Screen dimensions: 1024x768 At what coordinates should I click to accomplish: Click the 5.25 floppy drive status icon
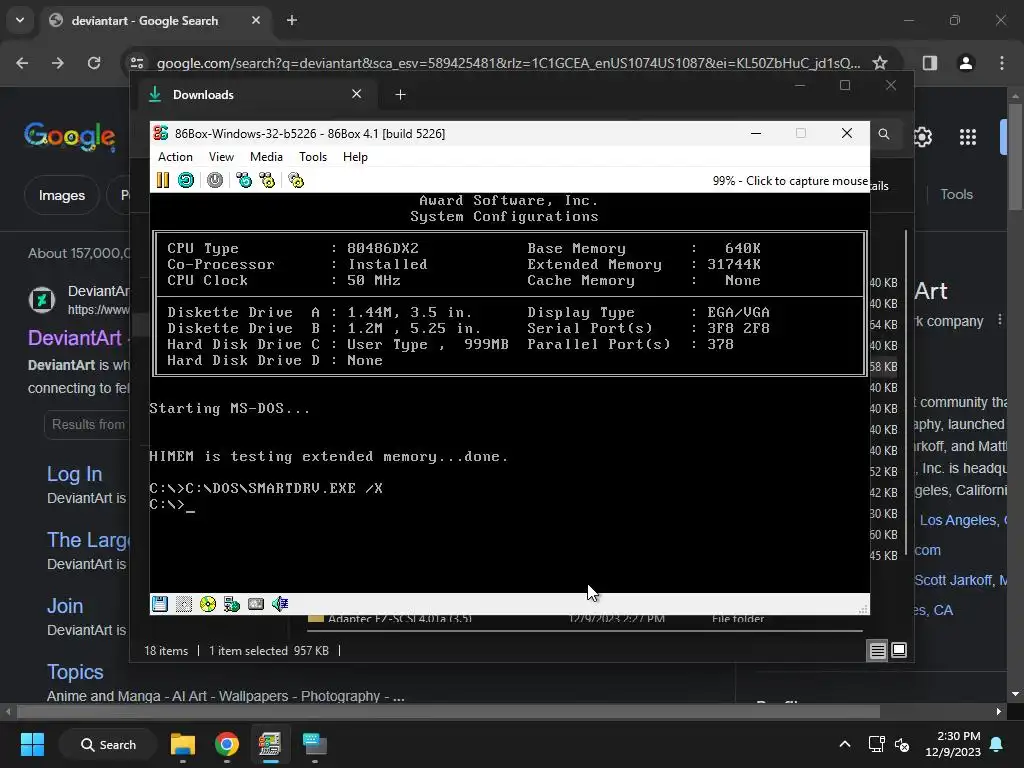coord(184,604)
